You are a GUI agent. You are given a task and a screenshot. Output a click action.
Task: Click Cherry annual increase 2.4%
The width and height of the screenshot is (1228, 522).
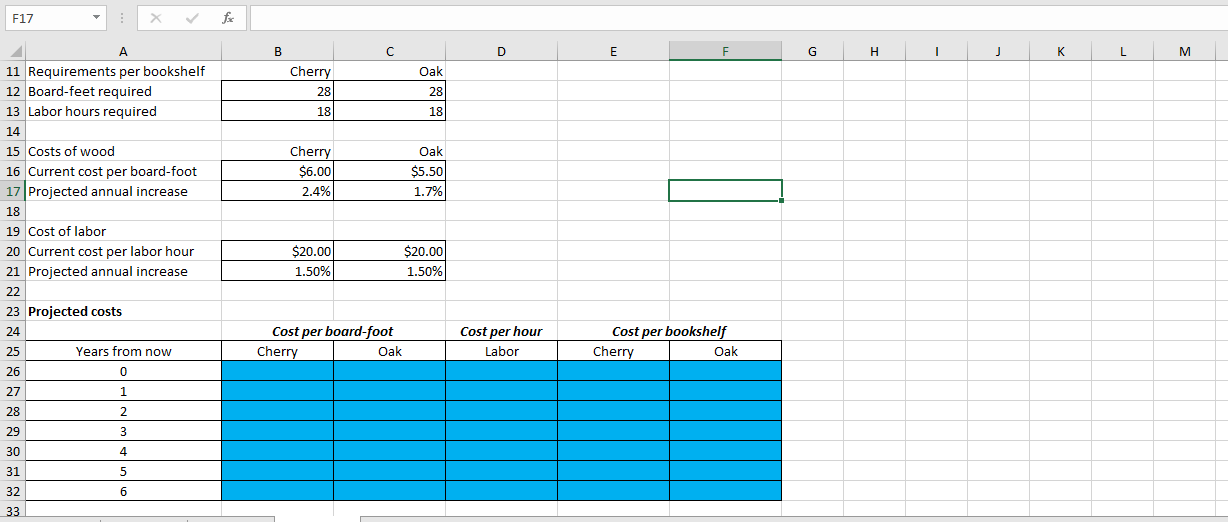tap(277, 191)
